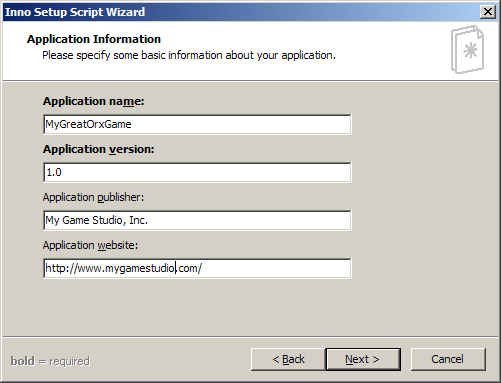
Task: Cancel the Inno Setup Script Wizard
Action: (448, 359)
